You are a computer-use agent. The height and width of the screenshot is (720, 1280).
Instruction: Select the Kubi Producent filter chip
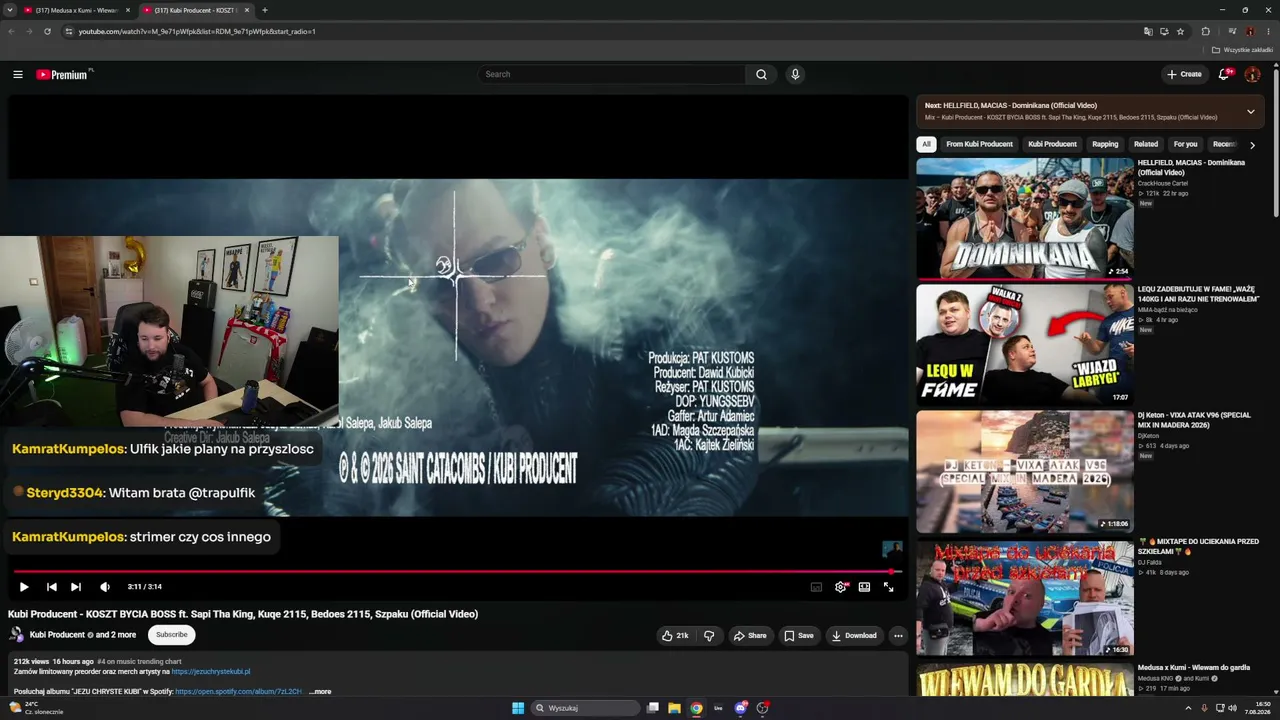[1052, 144]
